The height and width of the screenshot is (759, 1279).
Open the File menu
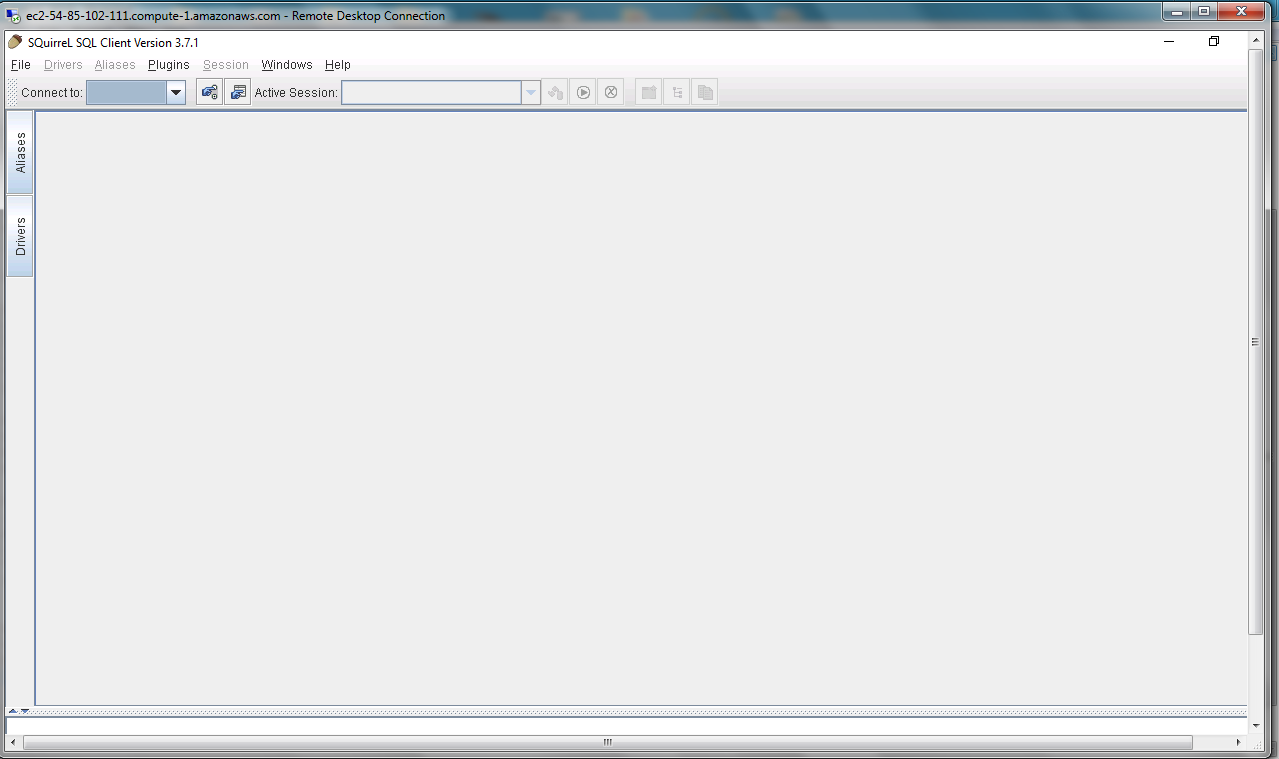(20, 65)
